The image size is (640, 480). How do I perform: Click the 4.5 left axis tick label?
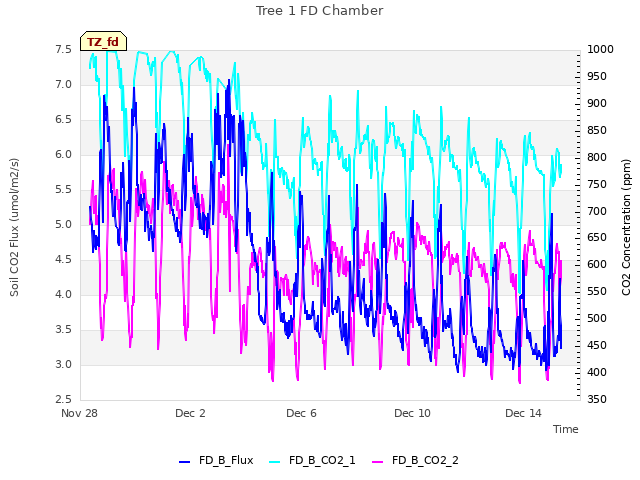coord(63,260)
